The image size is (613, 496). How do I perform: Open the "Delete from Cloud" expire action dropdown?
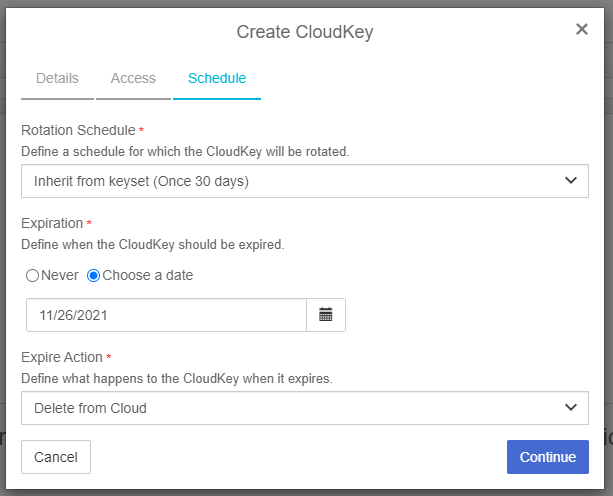(305, 408)
